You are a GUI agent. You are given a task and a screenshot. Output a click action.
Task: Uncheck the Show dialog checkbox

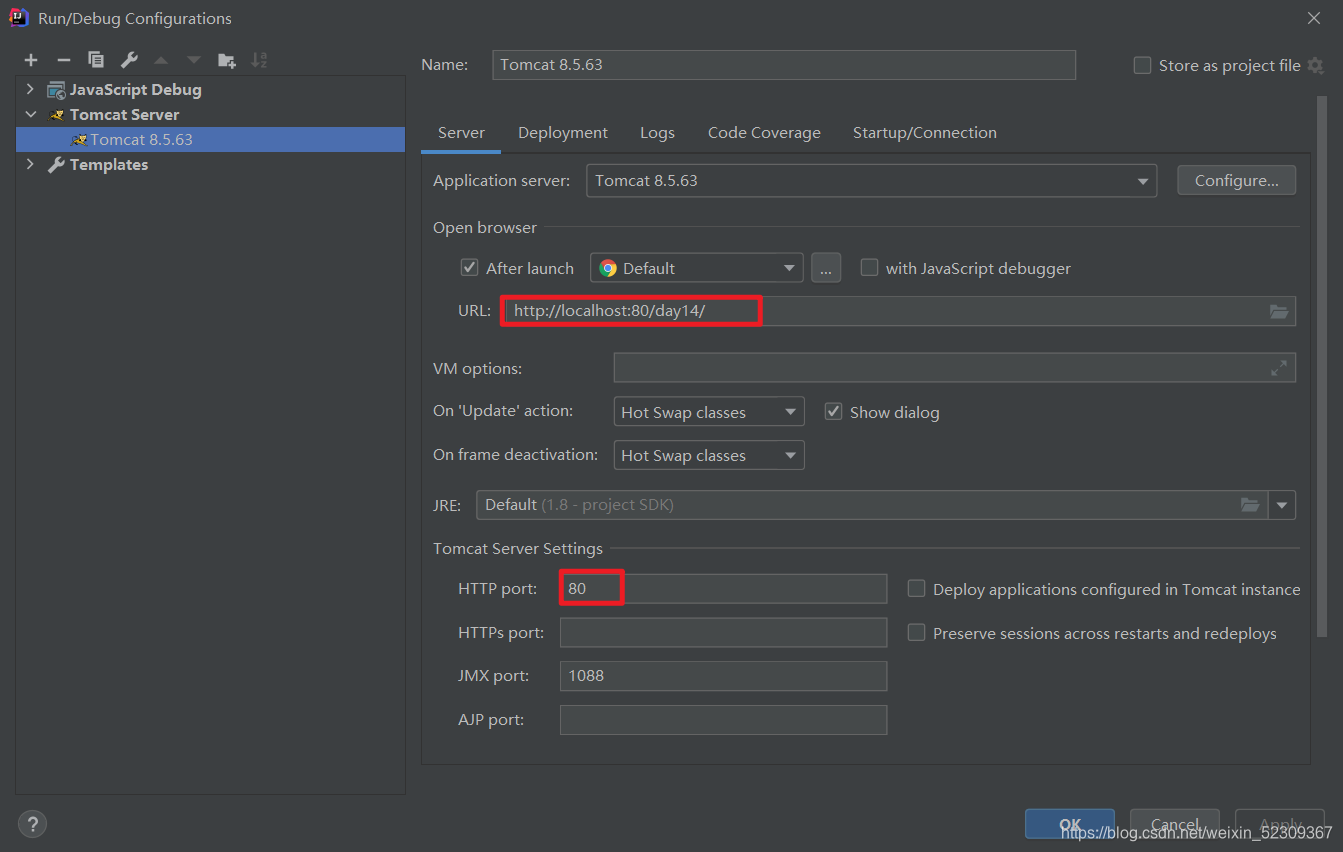click(x=833, y=412)
